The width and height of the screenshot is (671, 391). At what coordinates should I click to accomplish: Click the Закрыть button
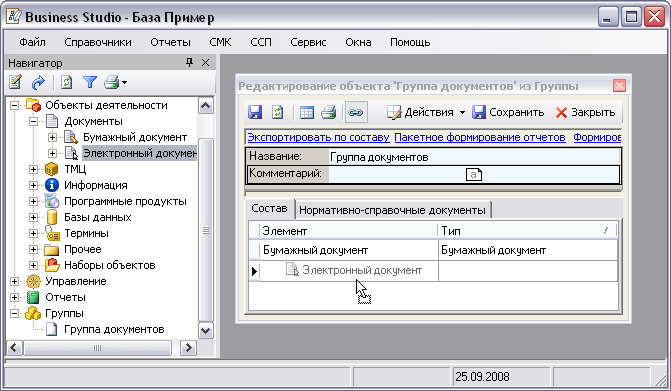pos(585,113)
